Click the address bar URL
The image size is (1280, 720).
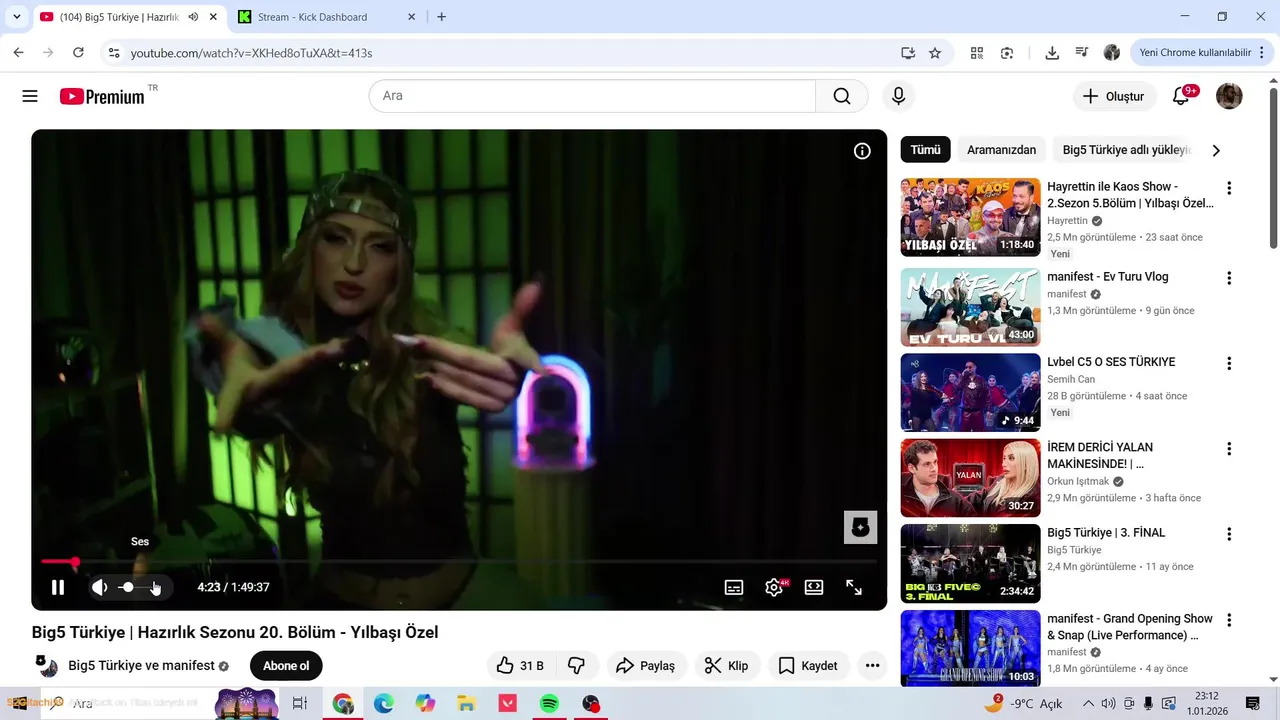click(x=251, y=53)
